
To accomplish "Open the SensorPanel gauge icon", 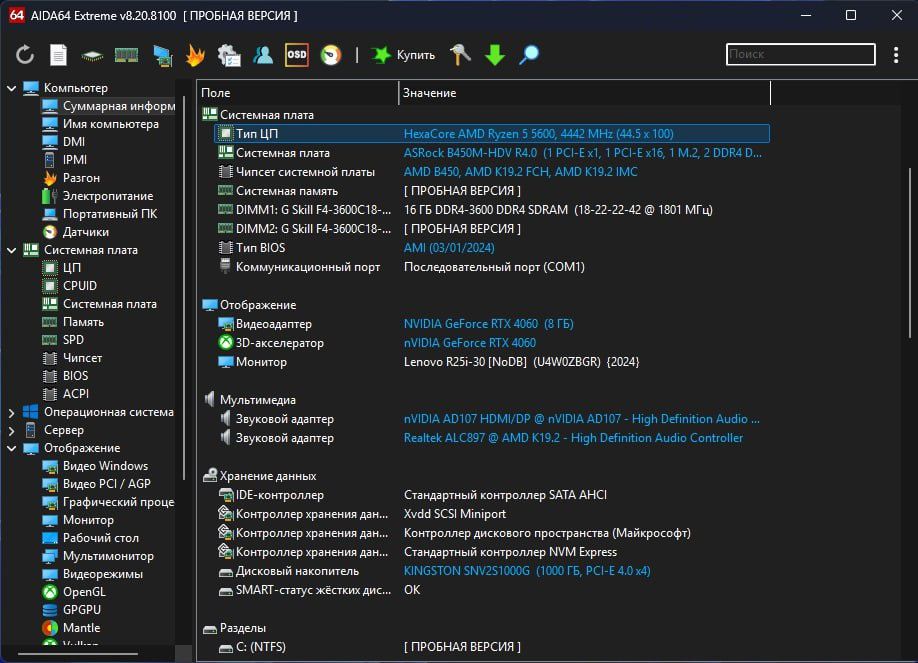I will (331, 55).
